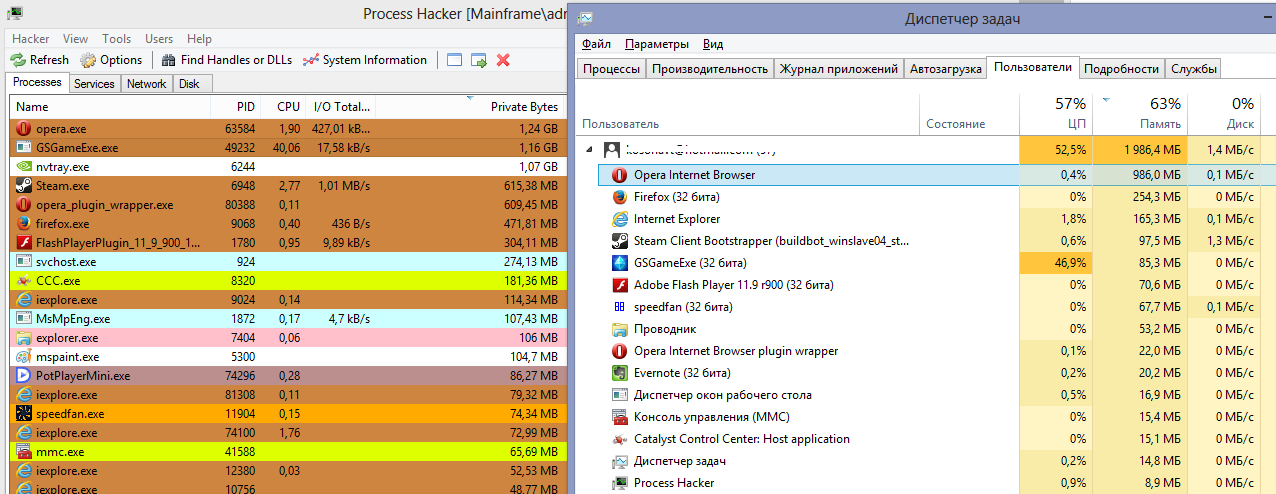Select Steam.exe process icon
Image resolution: width=1276 pixels, height=494 pixels.
point(24,185)
